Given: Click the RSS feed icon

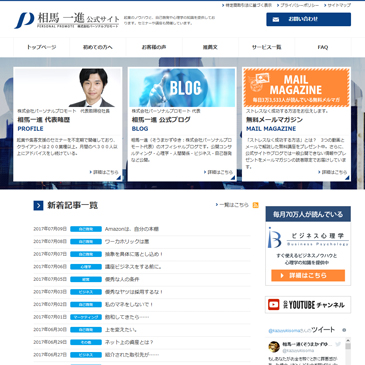Looking at the screenshot, I should [256, 205].
